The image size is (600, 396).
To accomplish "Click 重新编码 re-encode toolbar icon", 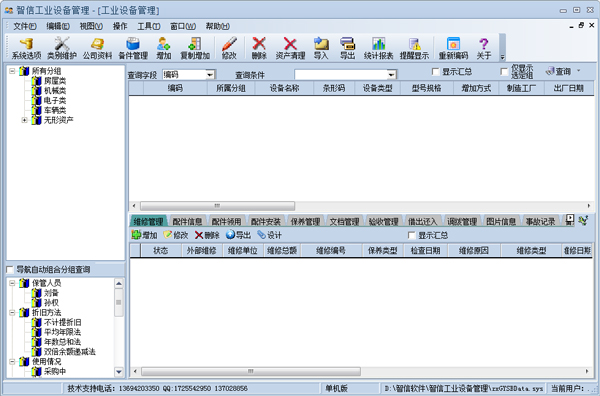I will click(x=453, y=48).
